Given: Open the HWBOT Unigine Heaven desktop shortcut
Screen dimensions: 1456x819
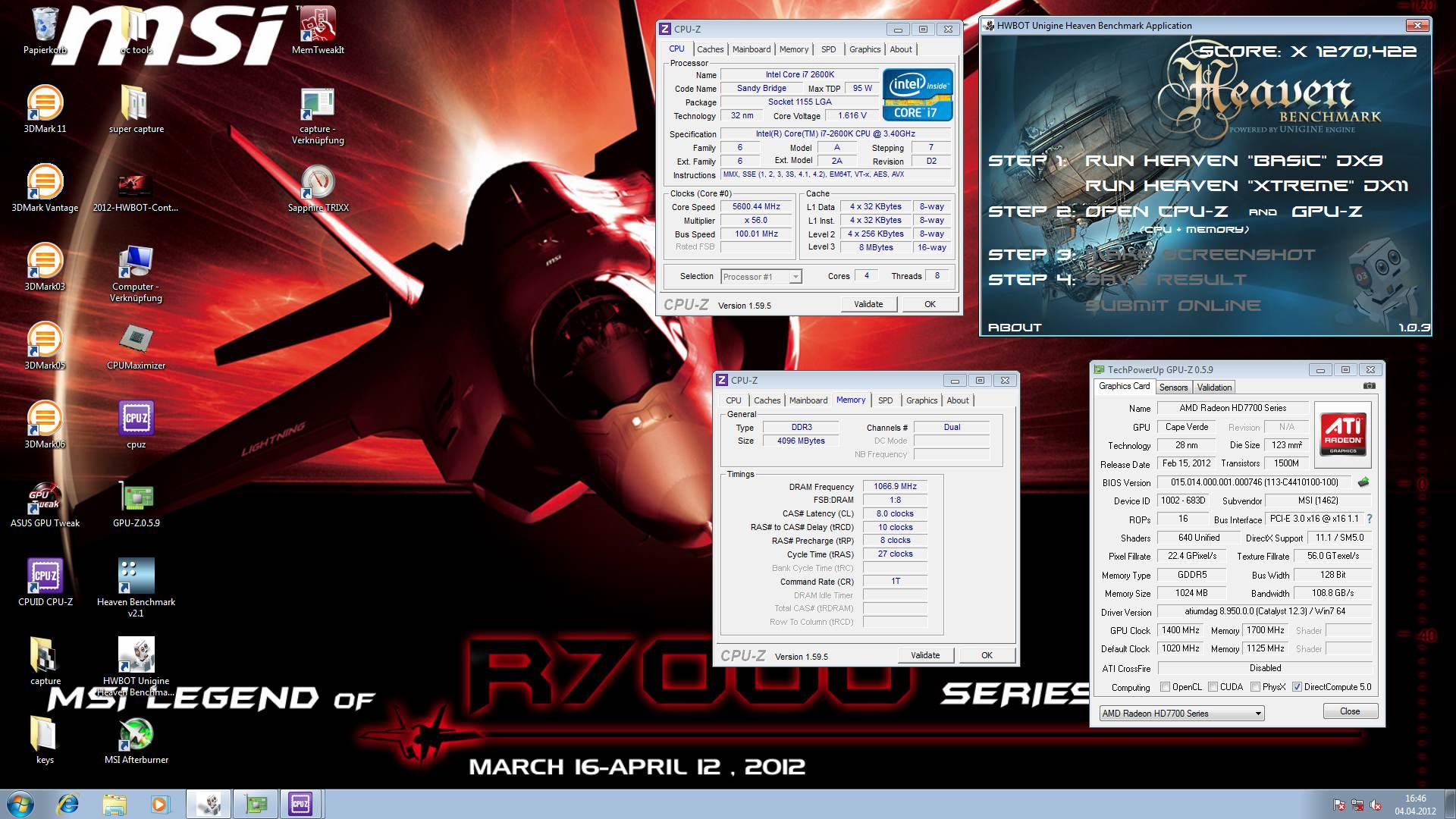Looking at the screenshot, I should [x=136, y=666].
